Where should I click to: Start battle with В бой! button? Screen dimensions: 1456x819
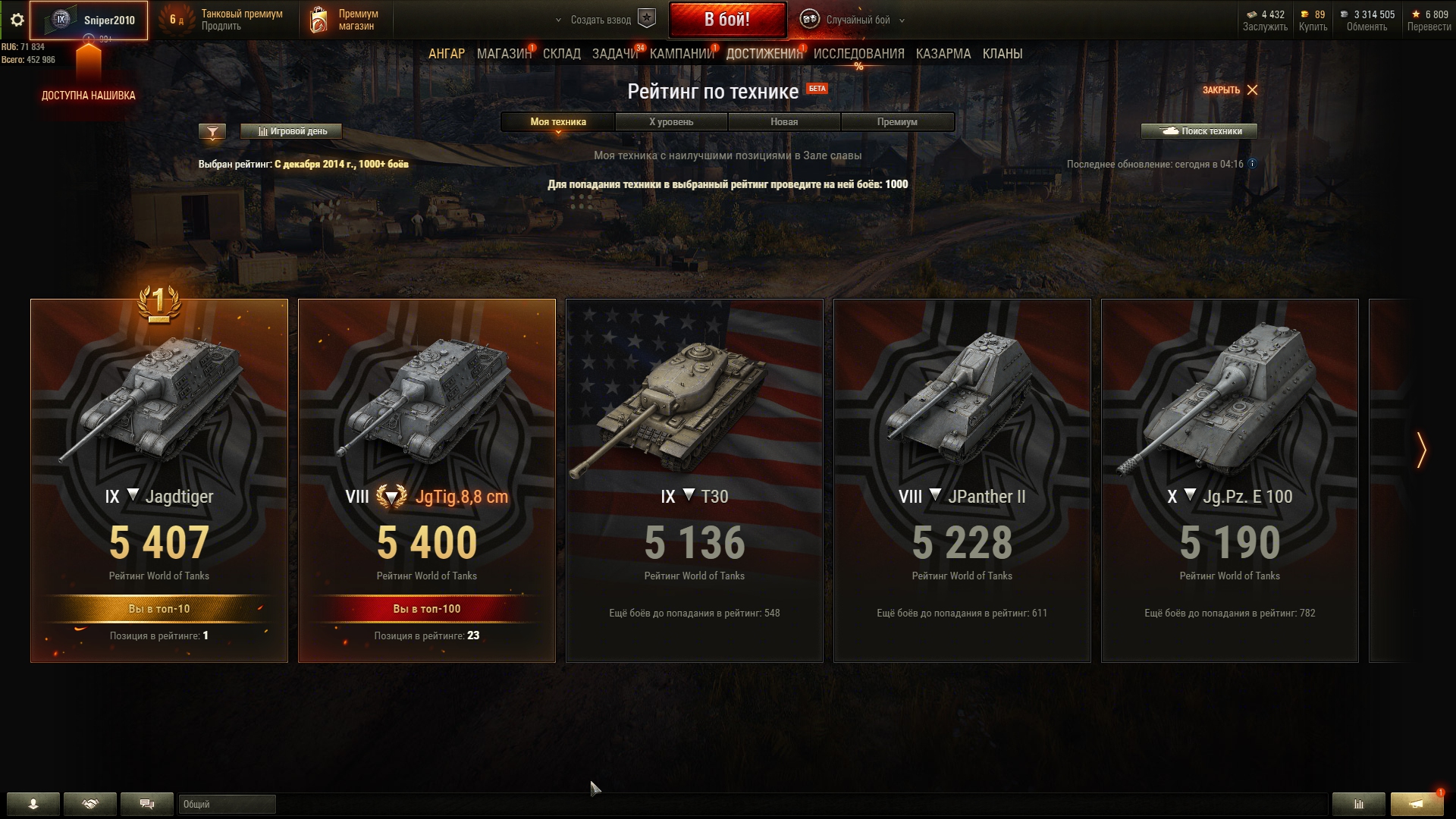click(727, 20)
